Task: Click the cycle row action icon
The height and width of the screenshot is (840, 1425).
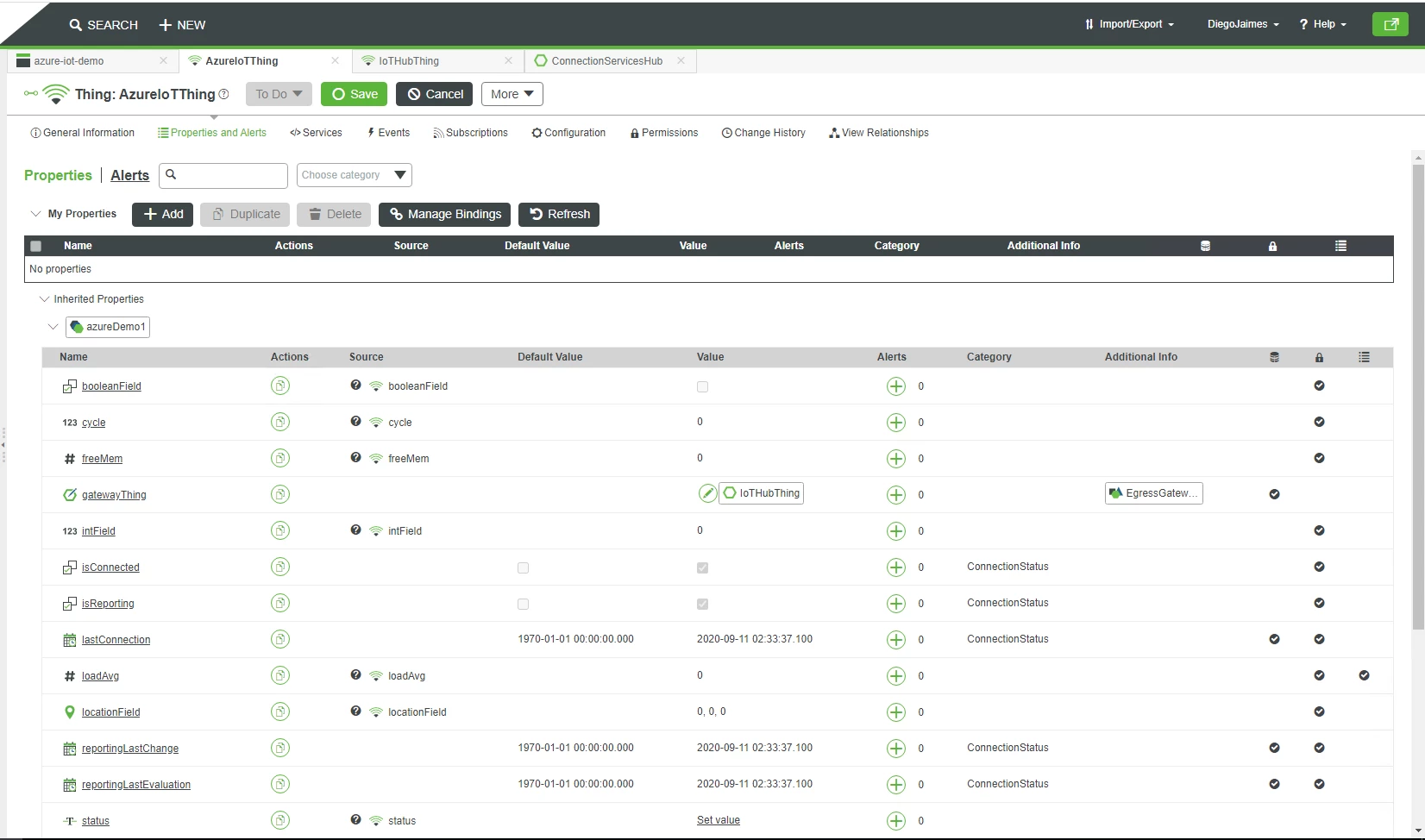Action: pos(280,422)
